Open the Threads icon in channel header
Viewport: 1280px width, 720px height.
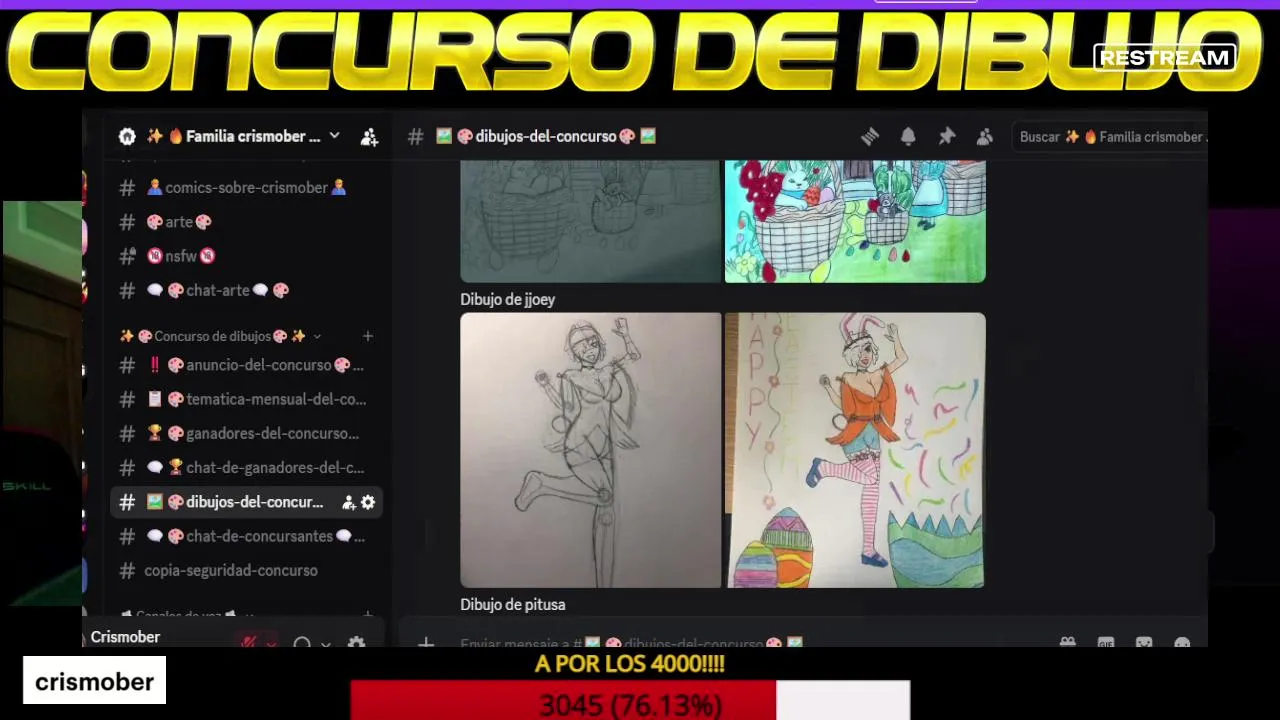[x=870, y=137]
